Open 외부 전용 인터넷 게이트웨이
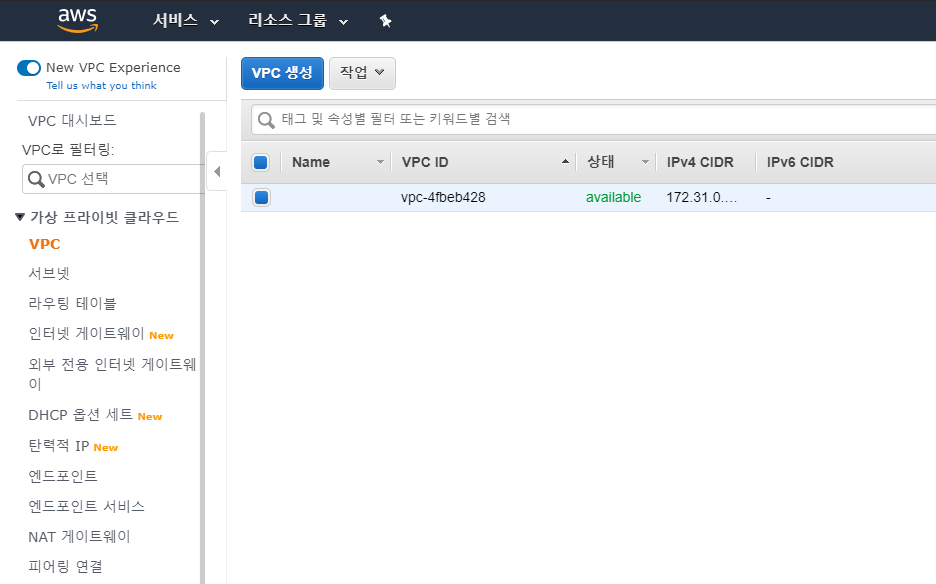 click(112, 374)
